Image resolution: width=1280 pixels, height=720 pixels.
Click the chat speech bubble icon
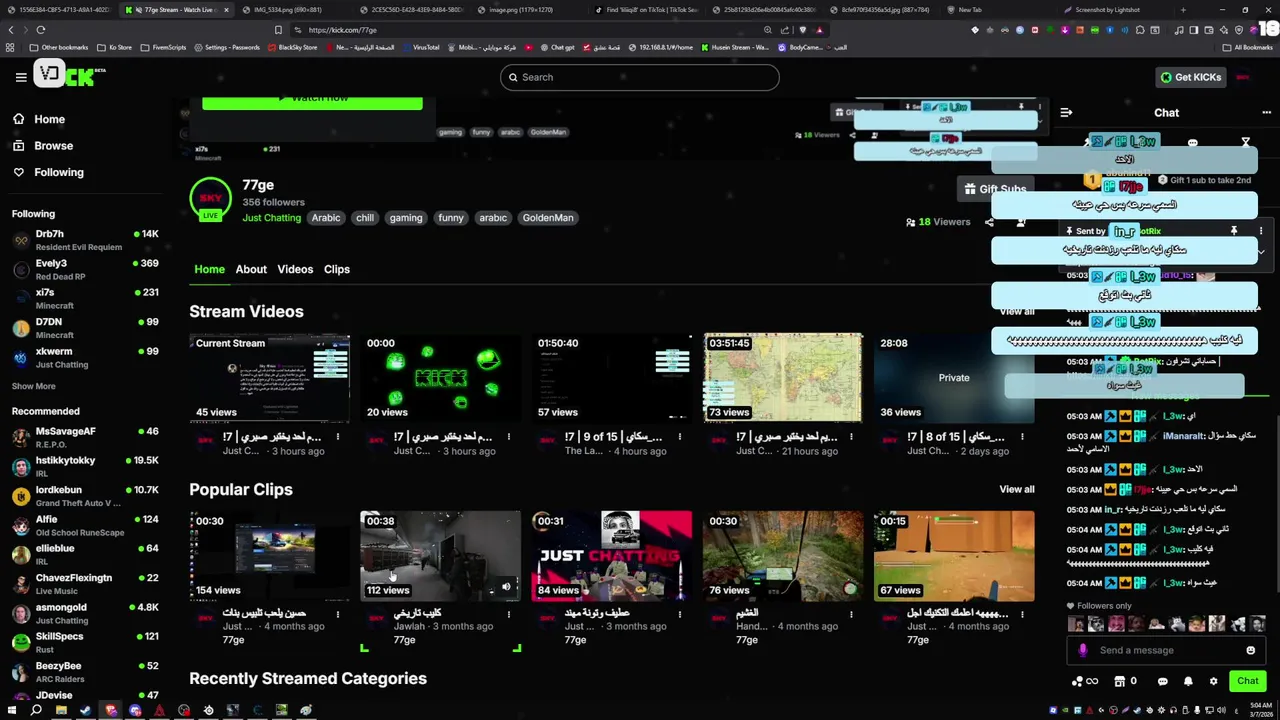[x=1162, y=681]
